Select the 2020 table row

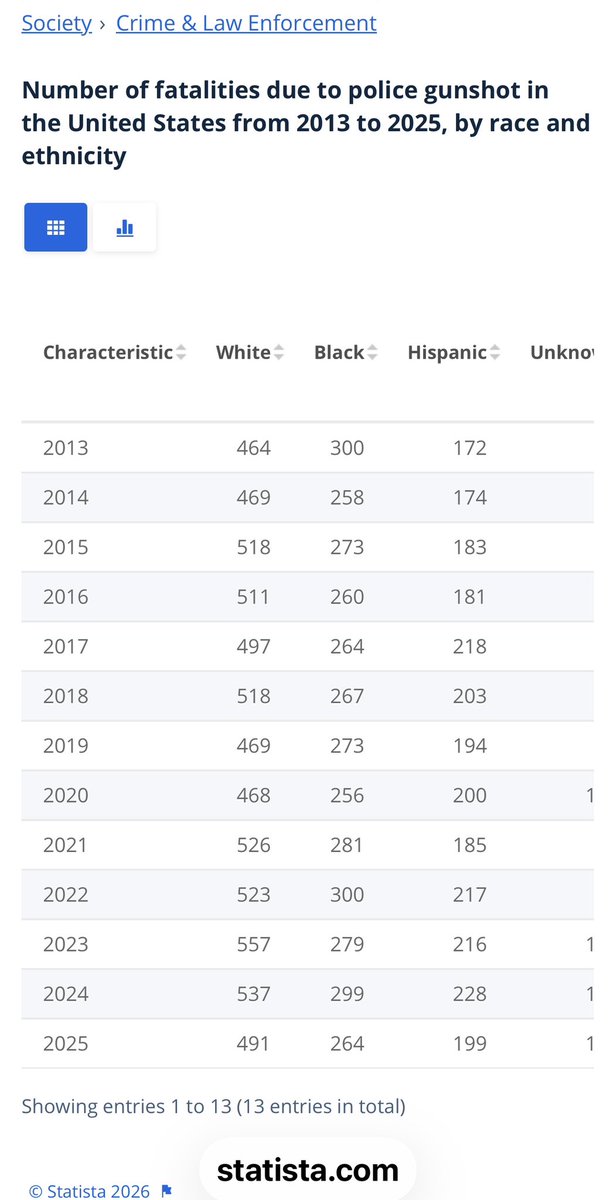tap(307, 795)
